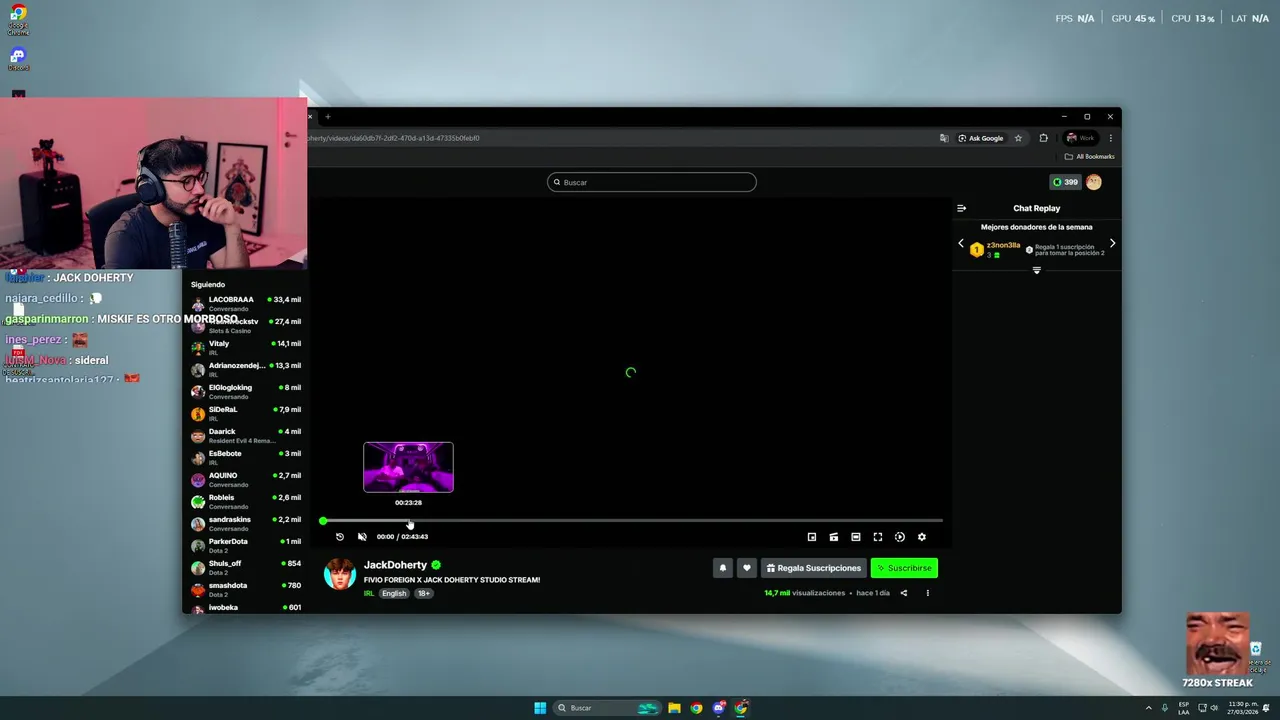Viewport: 1280px width, 720px height.
Task: Click the IRL category link
Action: [369, 593]
